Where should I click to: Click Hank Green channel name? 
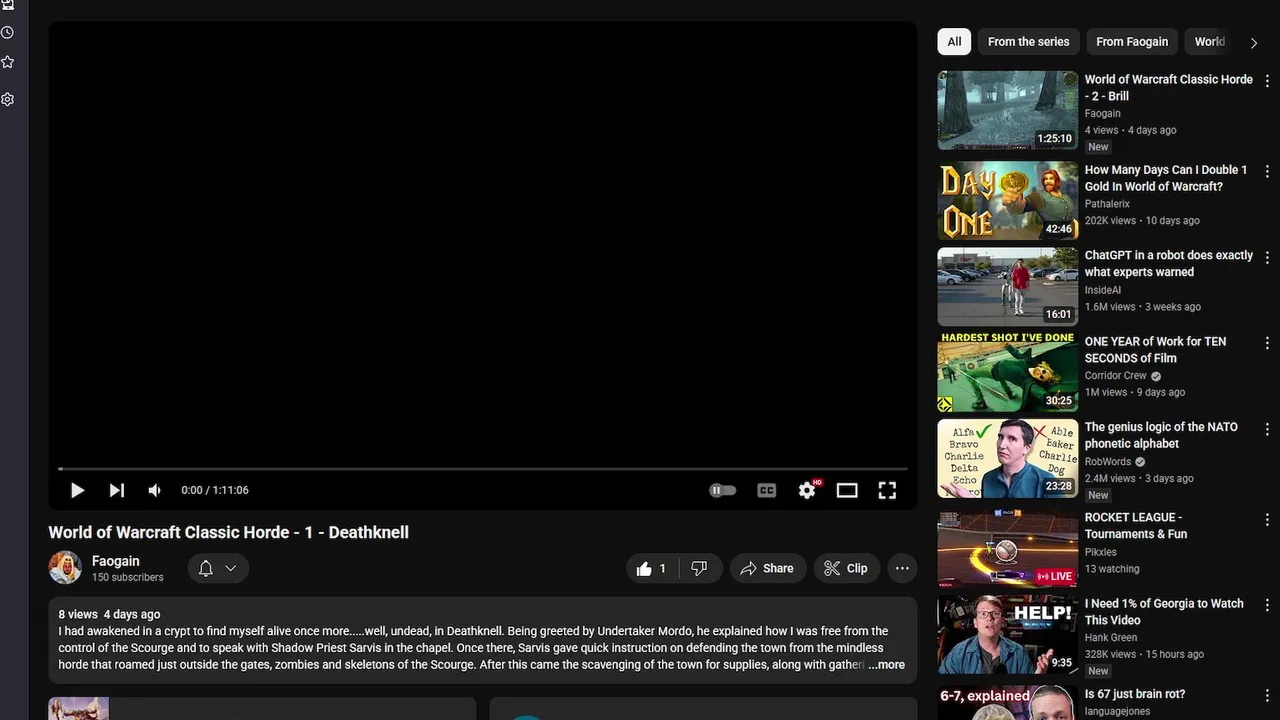coord(1111,638)
